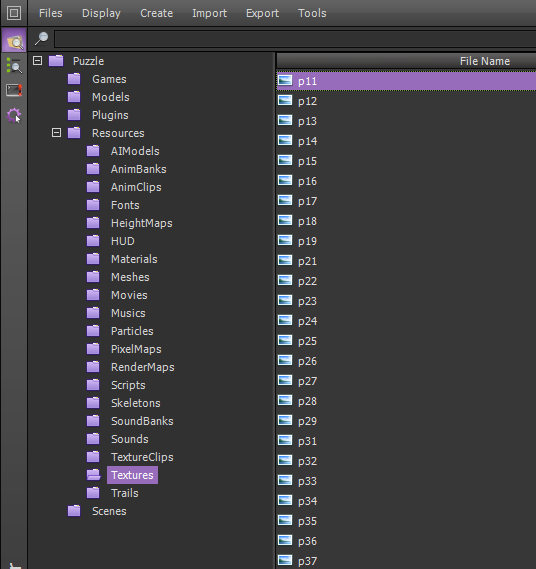Collapse the Resources tree node
The image size is (536, 569).
pos(56,132)
